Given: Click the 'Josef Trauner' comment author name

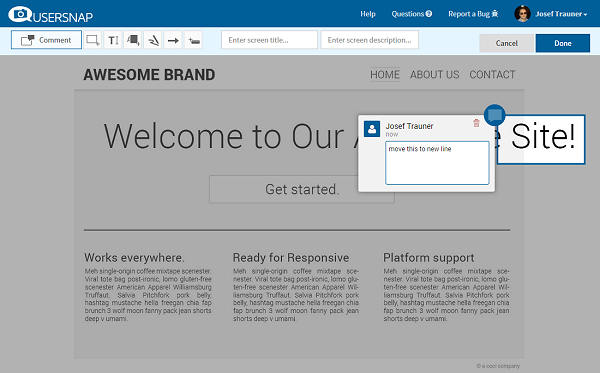Looking at the screenshot, I should pyautogui.click(x=409, y=126).
